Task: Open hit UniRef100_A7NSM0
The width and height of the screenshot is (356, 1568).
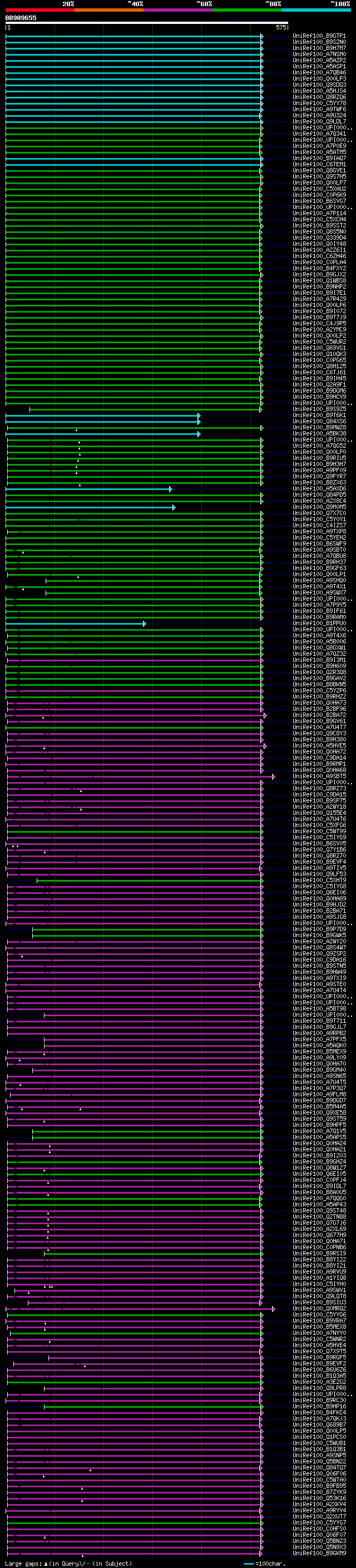Action: [319, 54]
